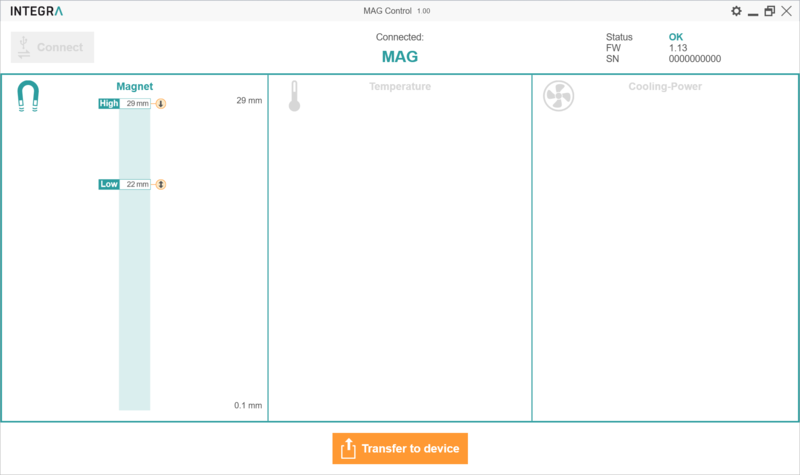Open the Cooling-Power panel heading
Viewport: 800px width, 475px height.
click(665, 86)
